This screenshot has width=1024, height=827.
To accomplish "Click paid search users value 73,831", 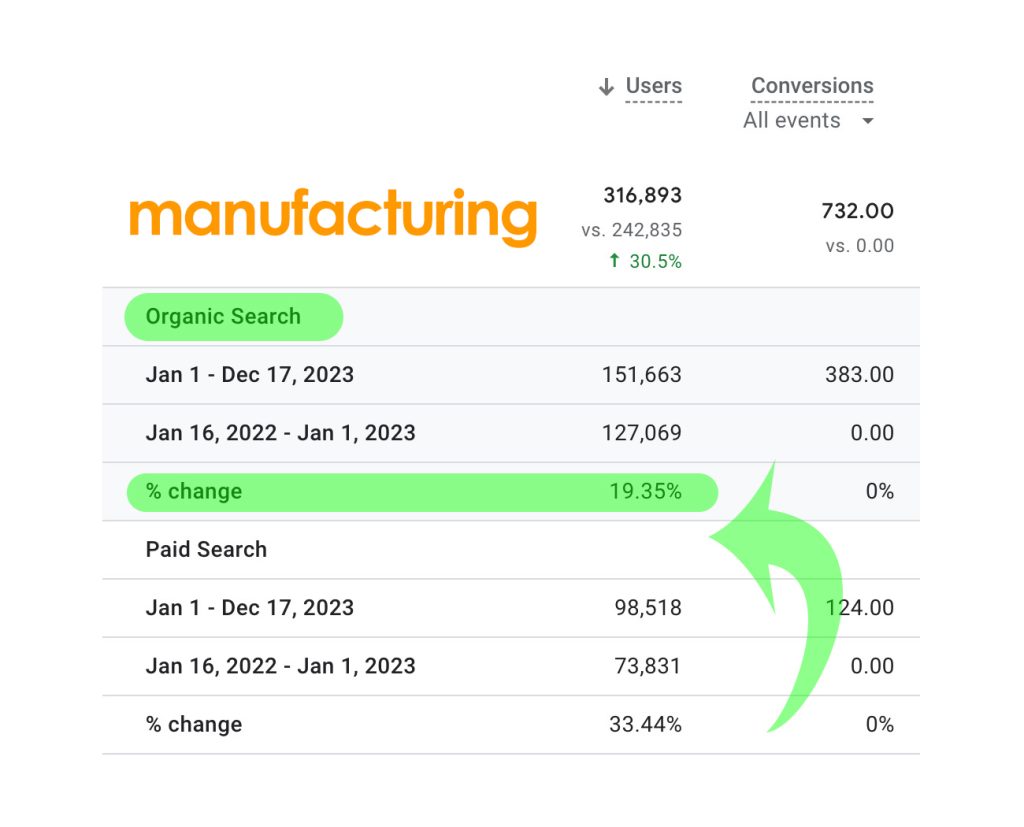I will [648, 666].
